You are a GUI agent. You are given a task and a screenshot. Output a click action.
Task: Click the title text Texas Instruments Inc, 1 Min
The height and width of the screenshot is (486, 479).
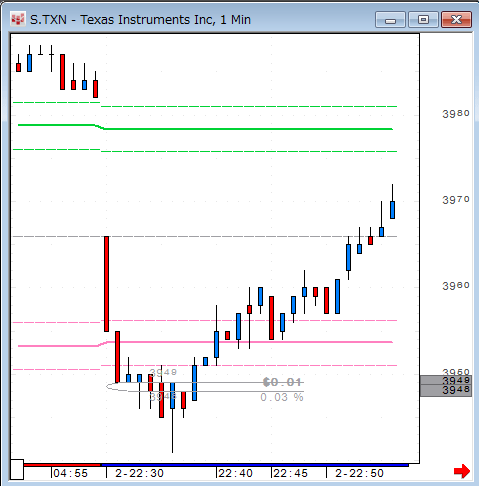(x=165, y=20)
